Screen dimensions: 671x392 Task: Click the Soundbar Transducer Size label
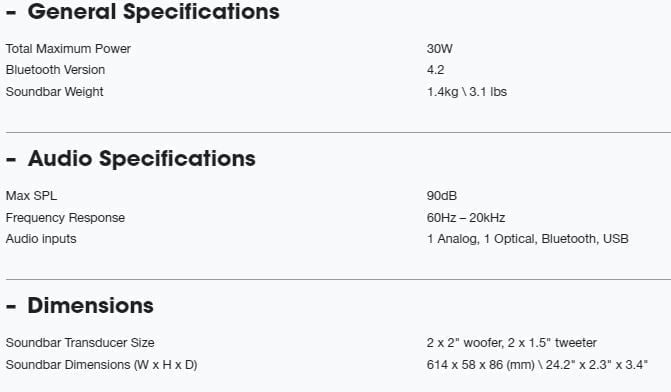(80, 343)
